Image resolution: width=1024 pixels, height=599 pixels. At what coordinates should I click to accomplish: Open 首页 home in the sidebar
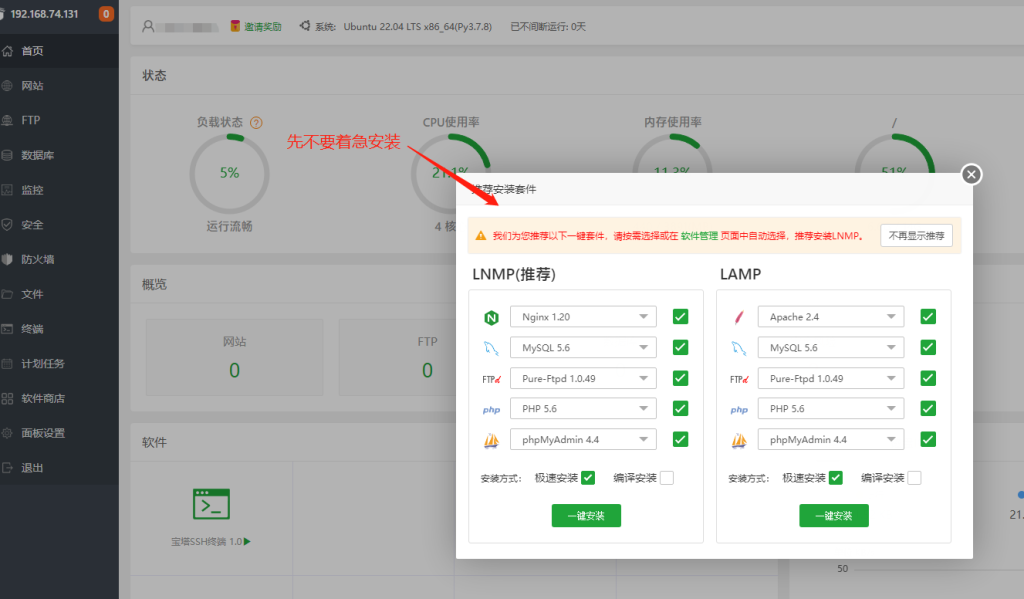click(59, 51)
